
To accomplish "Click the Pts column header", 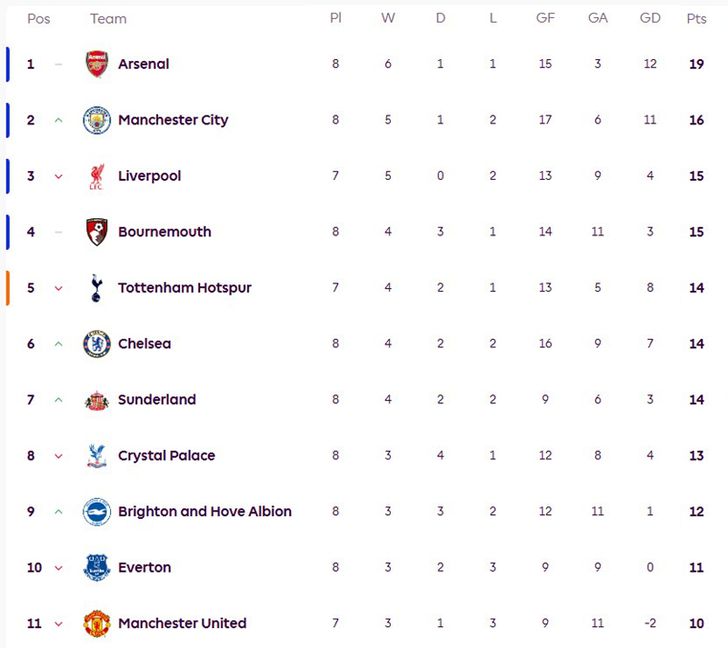I will (x=696, y=19).
